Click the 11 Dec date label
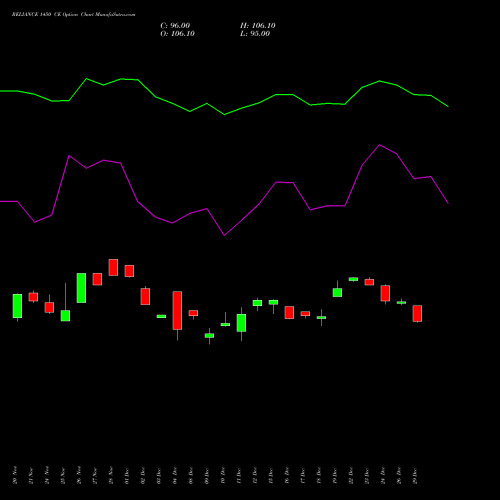500x500 pixels. click(x=239, y=475)
